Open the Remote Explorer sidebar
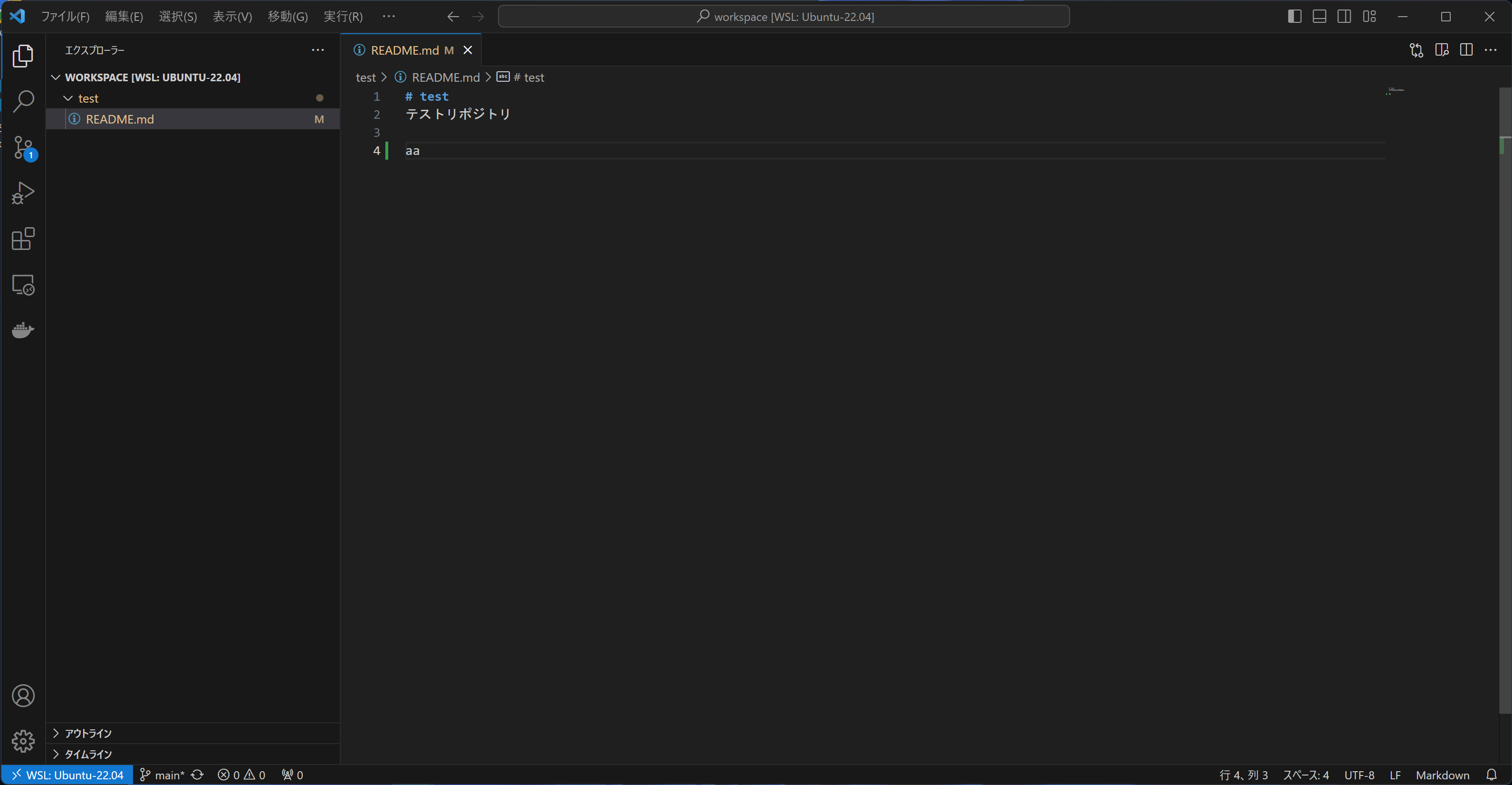Viewport: 1512px width, 785px height. [23, 285]
